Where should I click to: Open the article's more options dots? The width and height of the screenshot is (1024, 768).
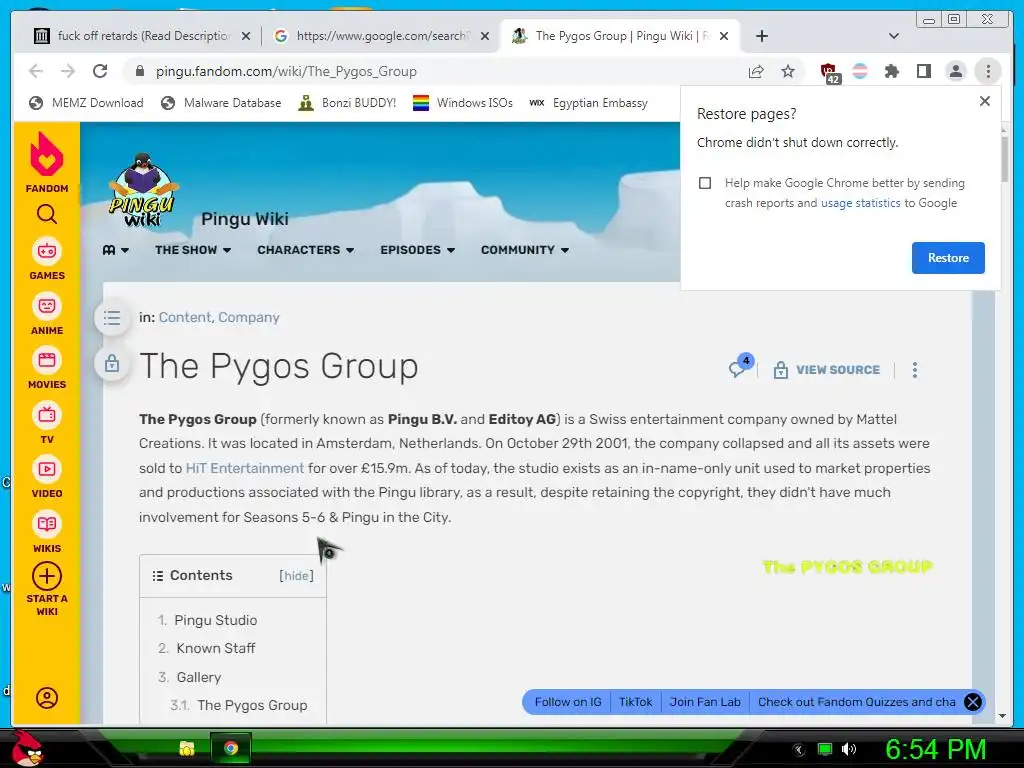click(914, 370)
